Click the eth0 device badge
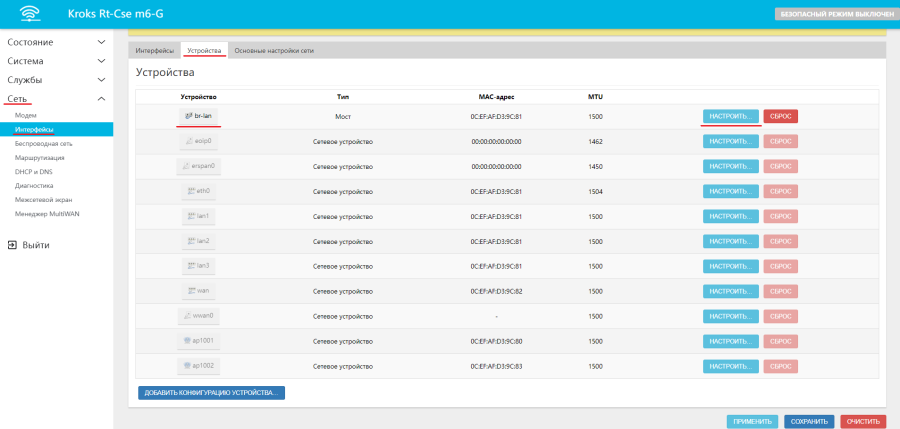The image size is (900, 429). pos(199,191)
